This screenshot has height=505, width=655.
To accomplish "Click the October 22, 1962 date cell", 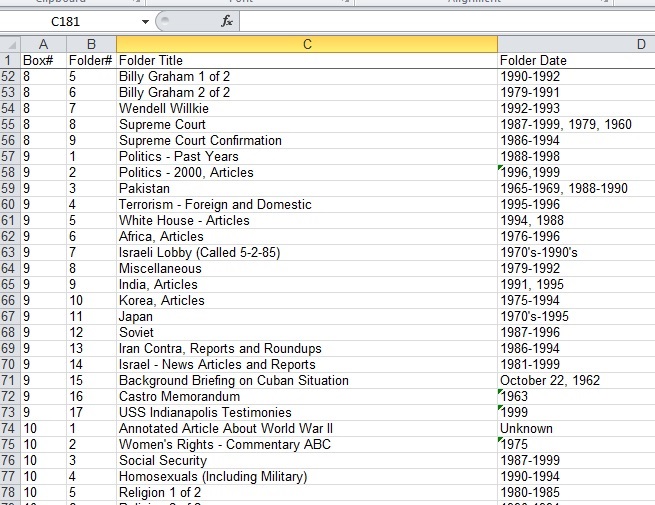I will coord(576,380).
